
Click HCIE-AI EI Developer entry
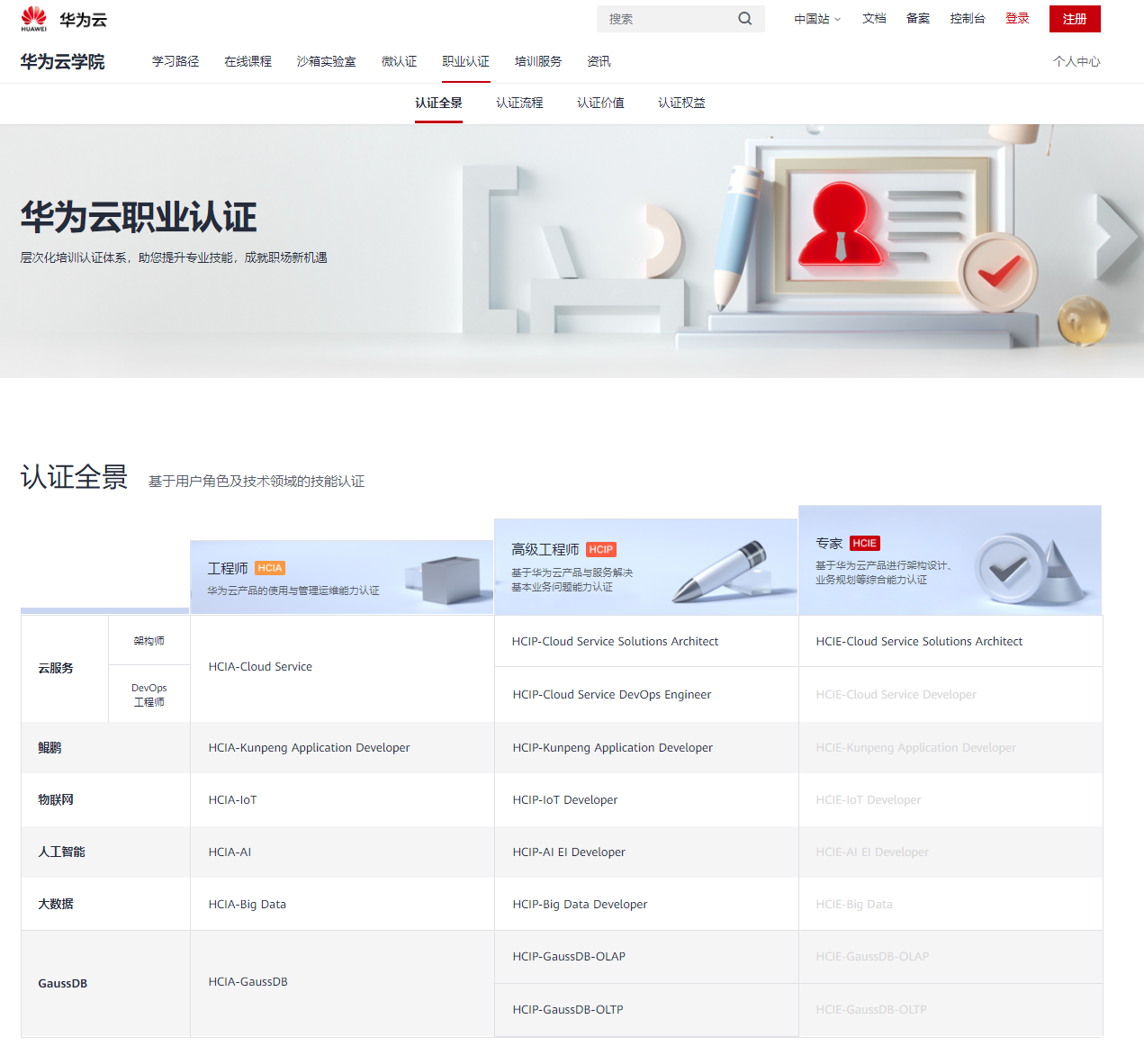(872, 852)
